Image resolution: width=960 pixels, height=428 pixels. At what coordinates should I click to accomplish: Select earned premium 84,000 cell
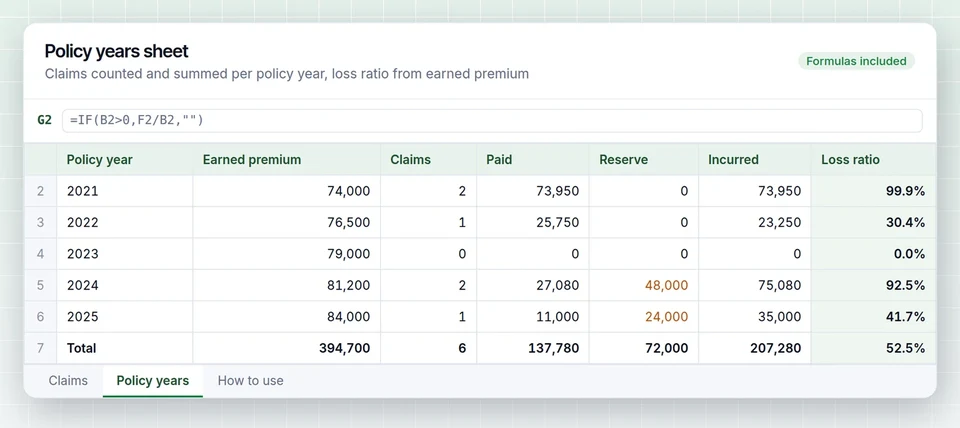click(287, 317)
